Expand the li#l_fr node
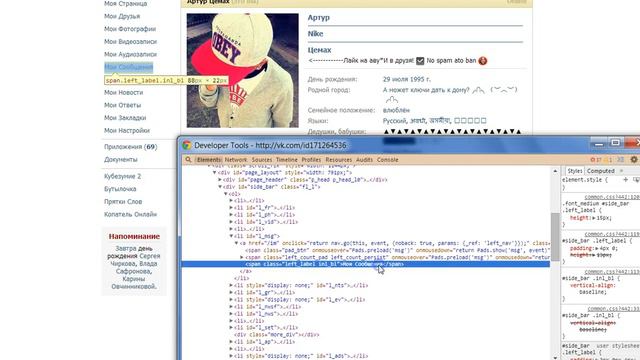640x360 pixels. [231, 208]
